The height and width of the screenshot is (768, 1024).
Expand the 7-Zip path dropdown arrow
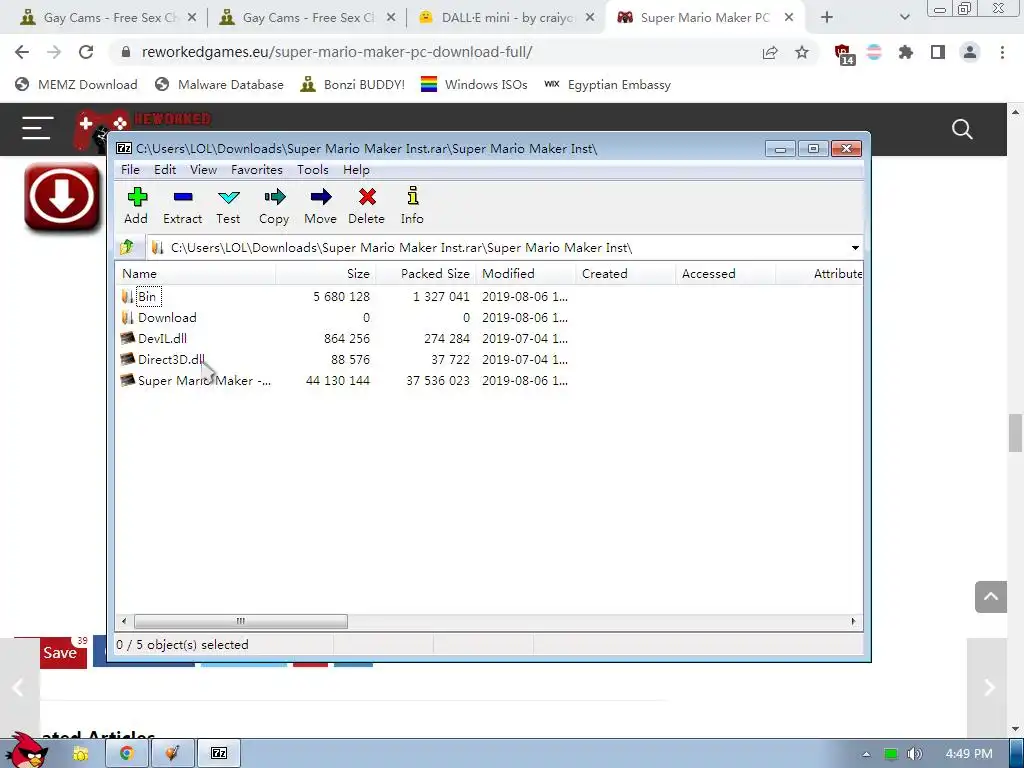855,248
